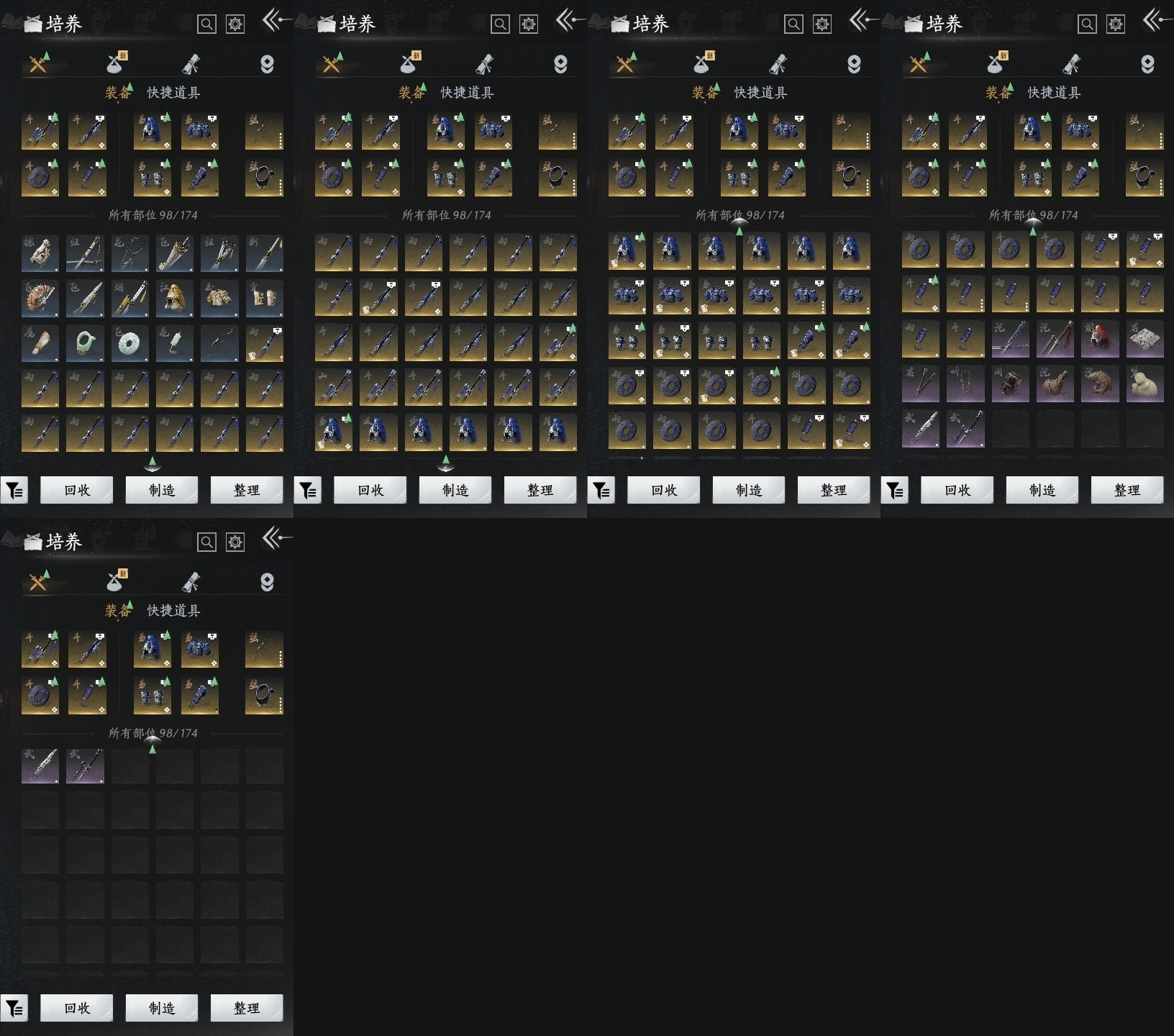Select the brown gourd item
This screenshot has width=1174, height=1036.
pyautogui.click(x=1055, y=383)
